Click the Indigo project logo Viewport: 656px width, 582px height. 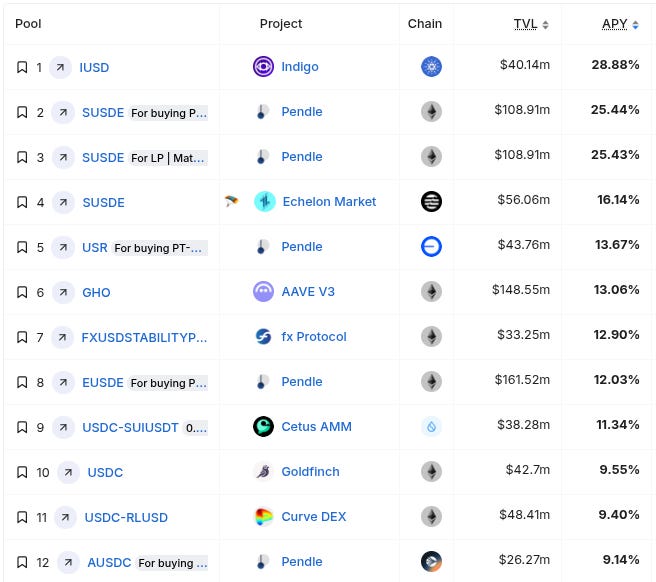tap(264, 67)
